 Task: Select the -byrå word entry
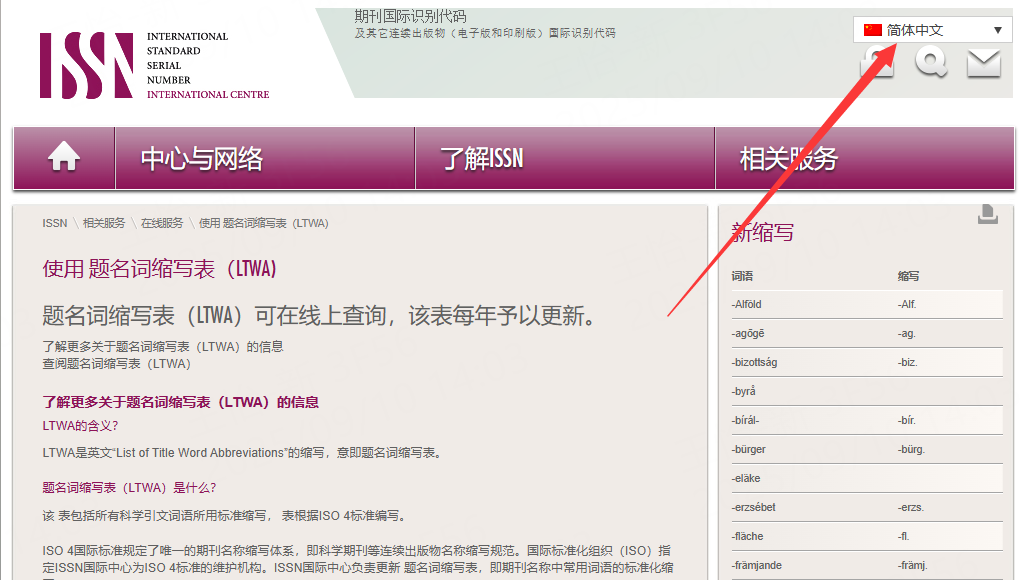[744, 391]
